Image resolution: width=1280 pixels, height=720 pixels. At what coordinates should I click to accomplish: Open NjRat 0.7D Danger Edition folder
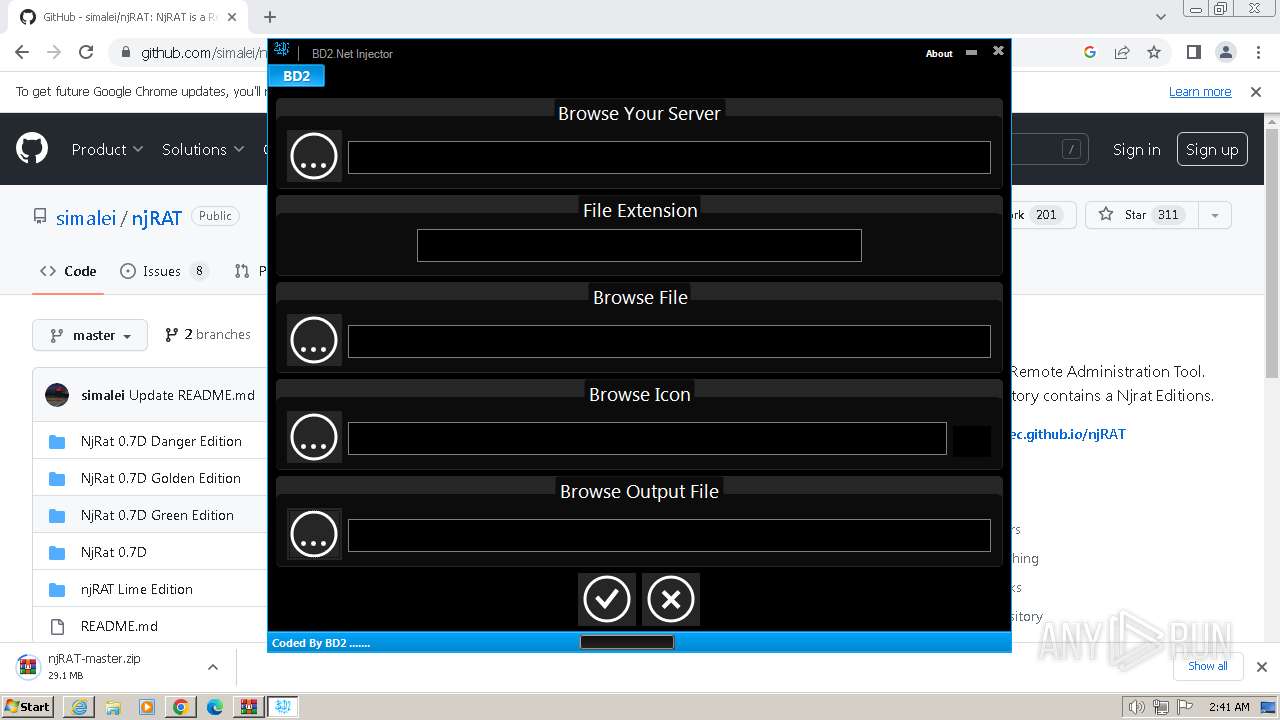(x=161, y=441)
